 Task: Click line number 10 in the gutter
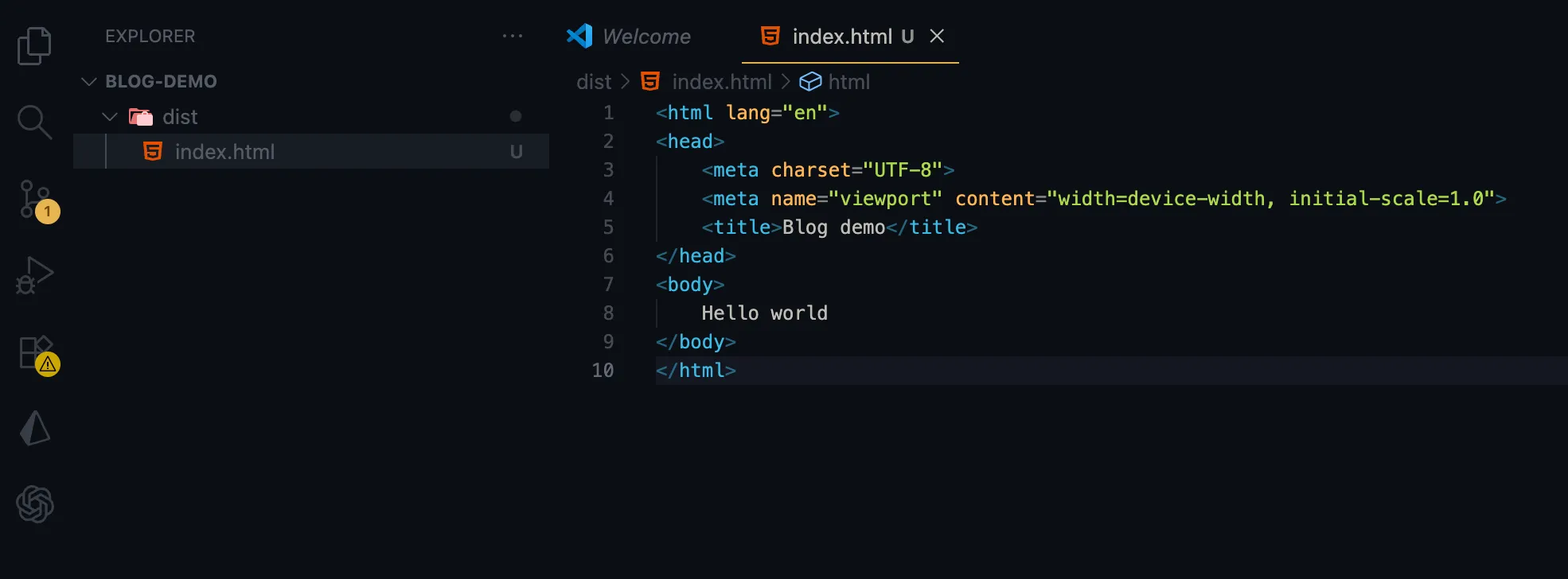(x=603, y=370)
